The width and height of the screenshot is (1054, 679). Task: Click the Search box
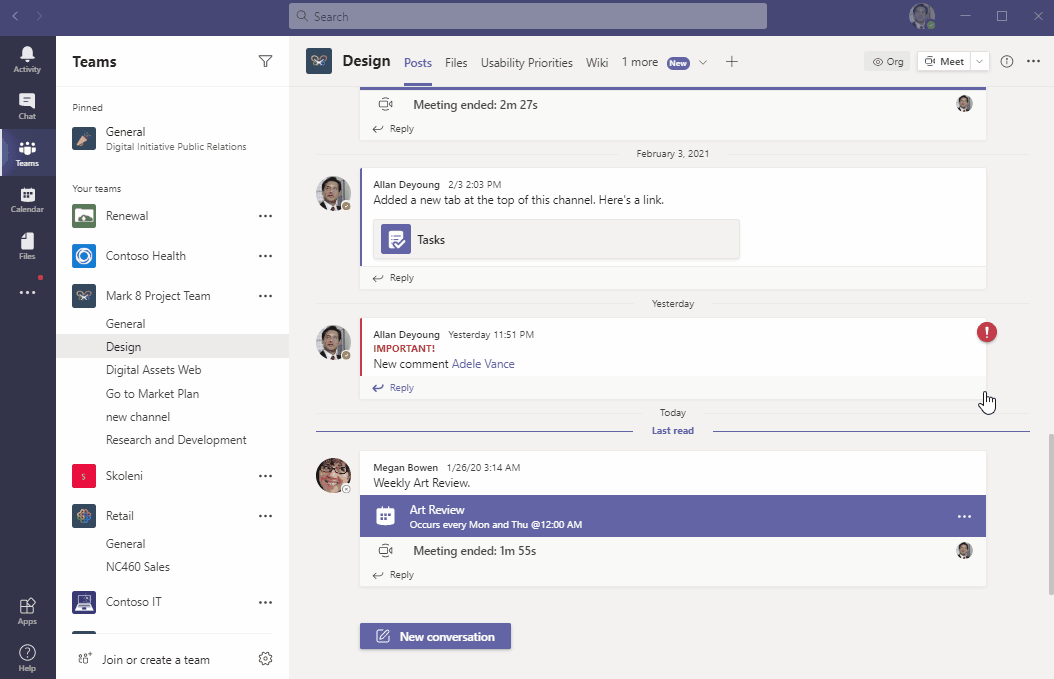(x=528, y=16)
